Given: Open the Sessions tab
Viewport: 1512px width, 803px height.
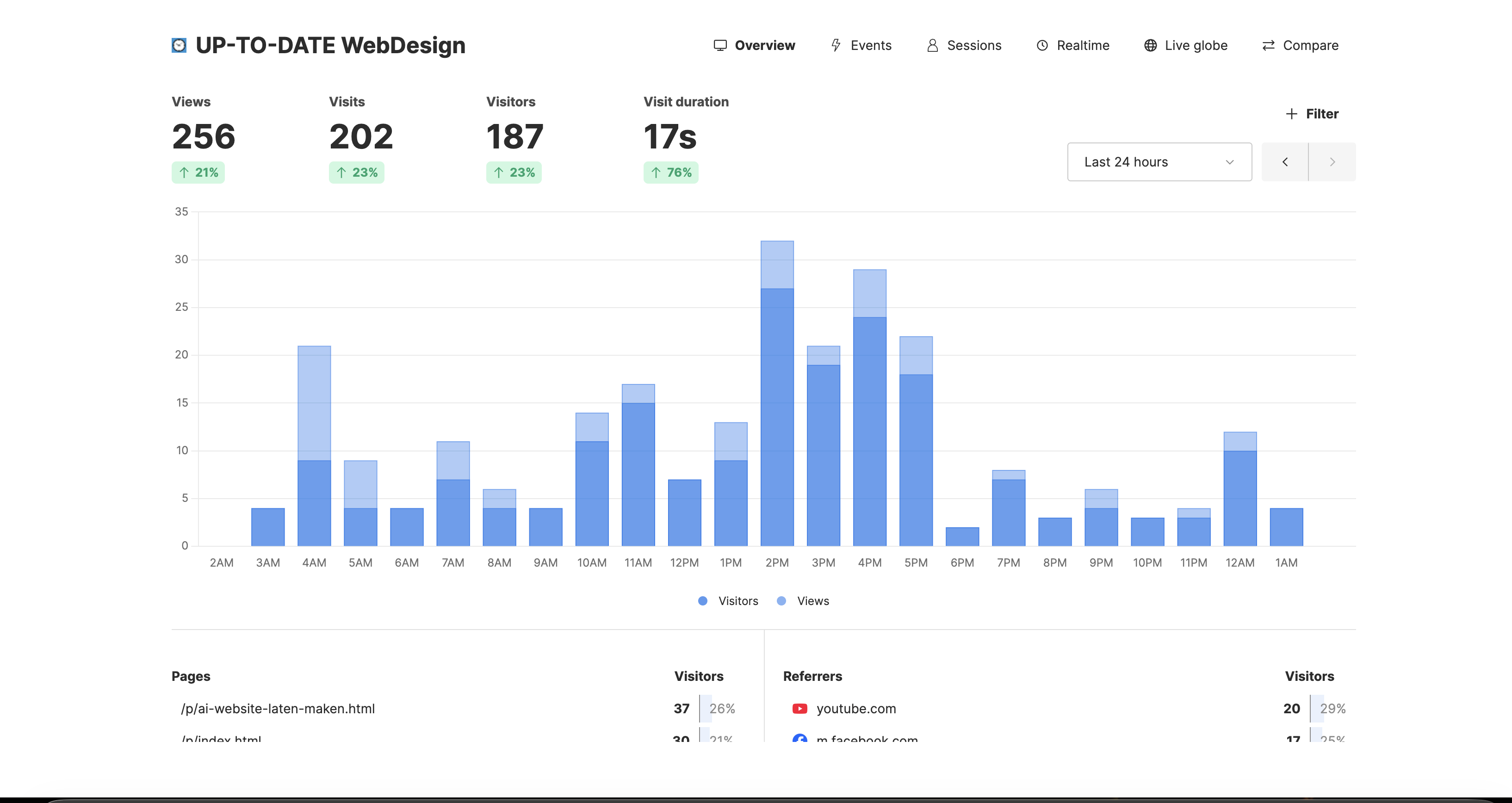Looking at the screenshot, I should click(964, 45).
